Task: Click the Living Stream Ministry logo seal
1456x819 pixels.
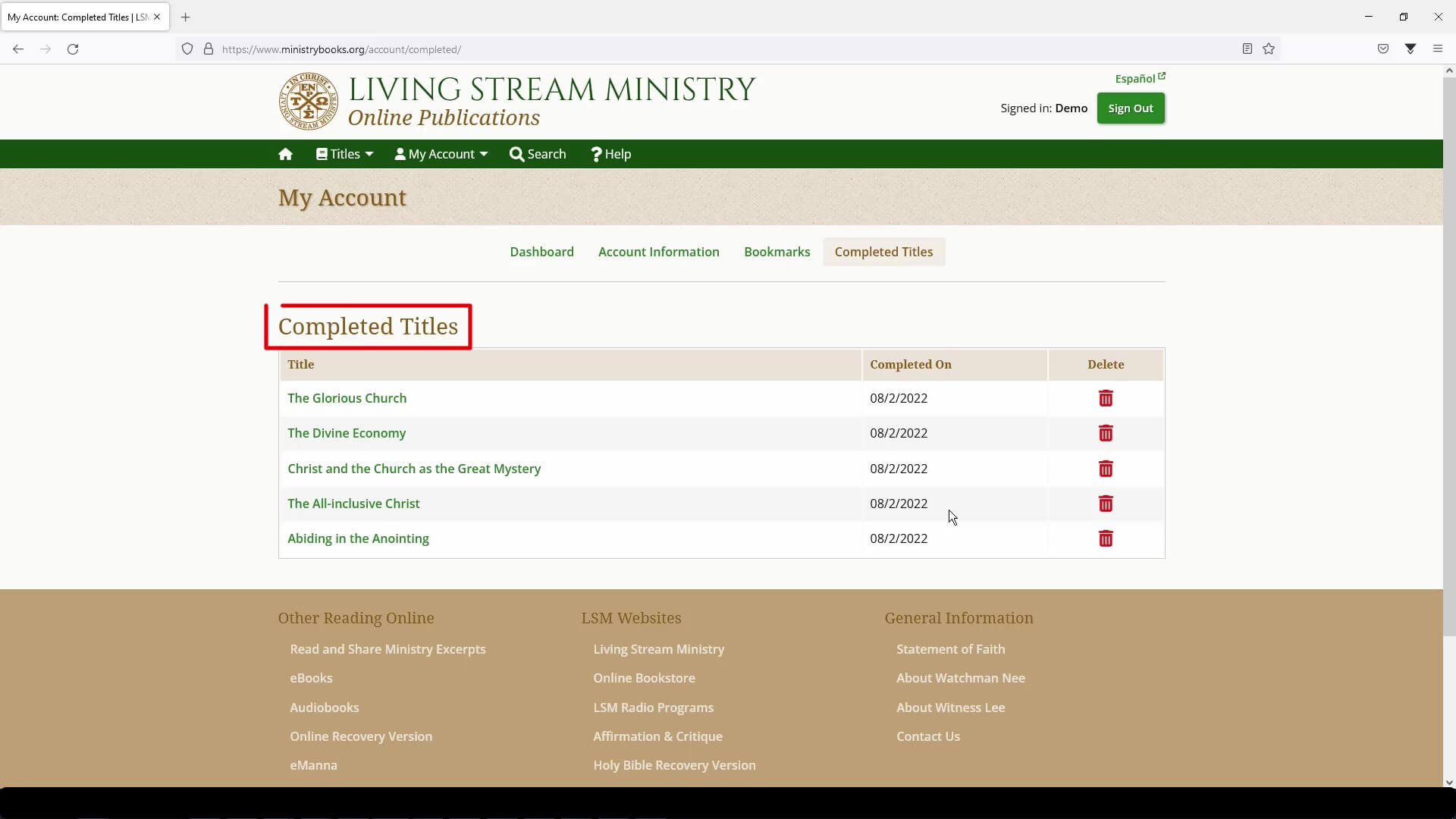Action: click(308, 101)
